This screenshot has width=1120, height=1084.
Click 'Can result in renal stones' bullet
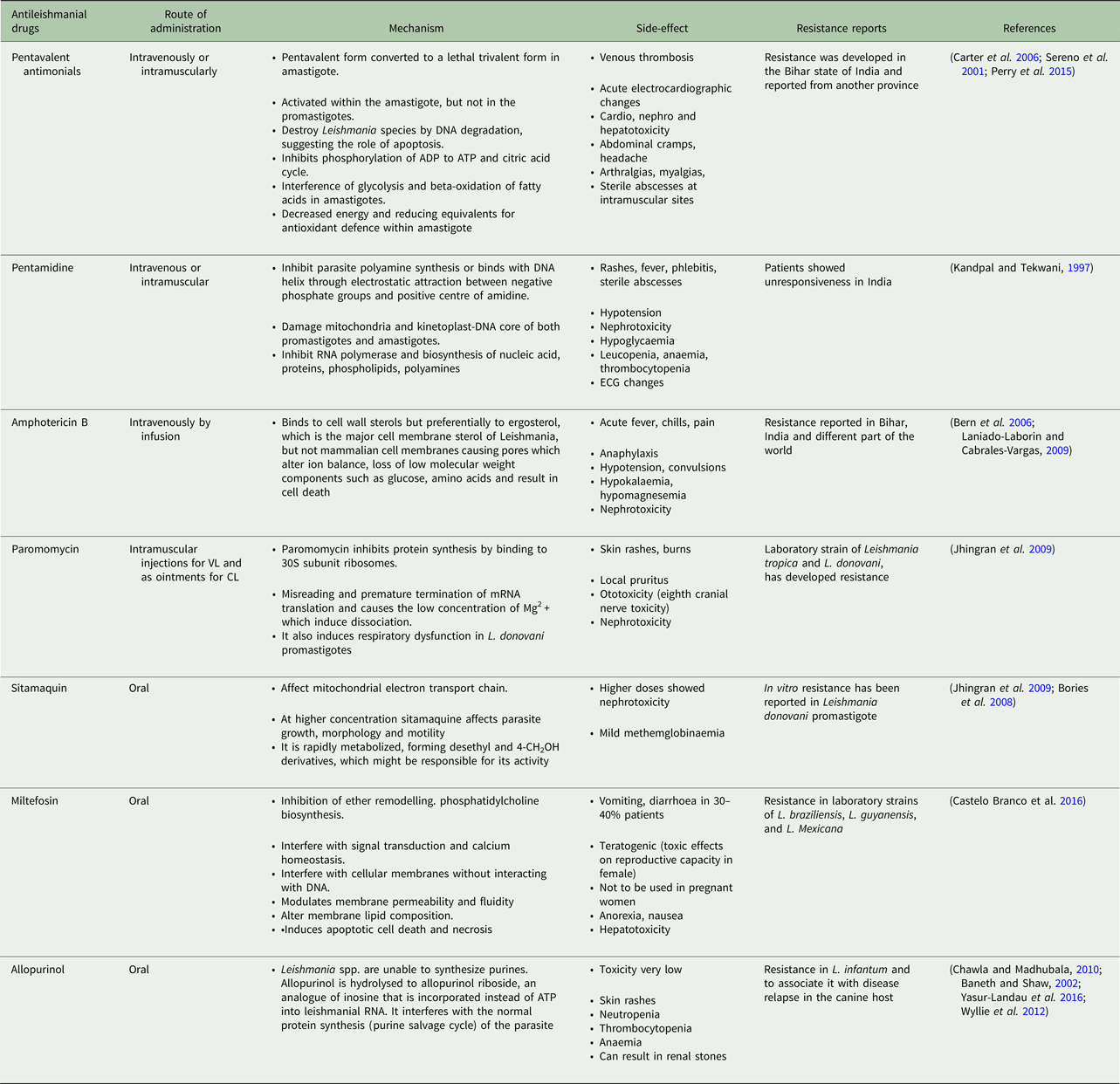[663, 1057]
